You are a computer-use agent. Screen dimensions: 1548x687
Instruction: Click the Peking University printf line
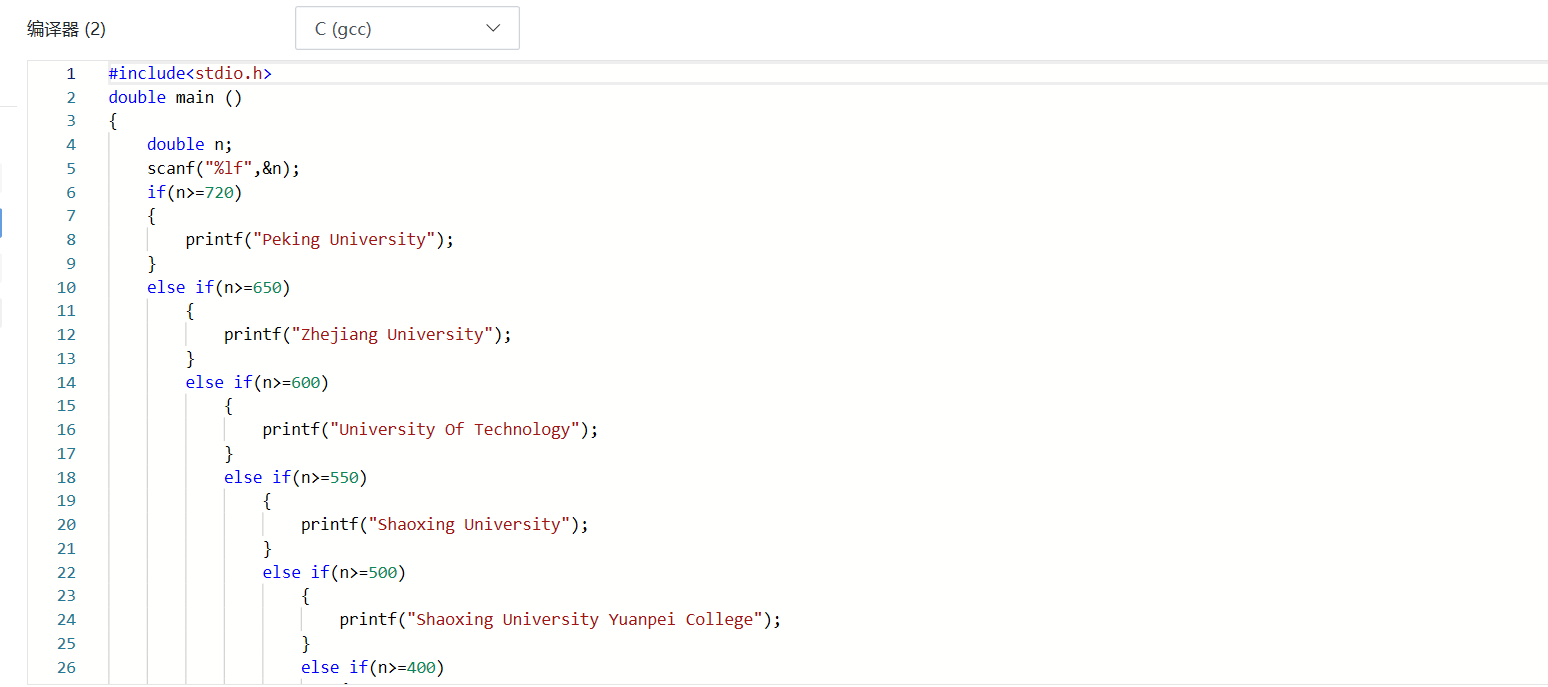(320, 239)
